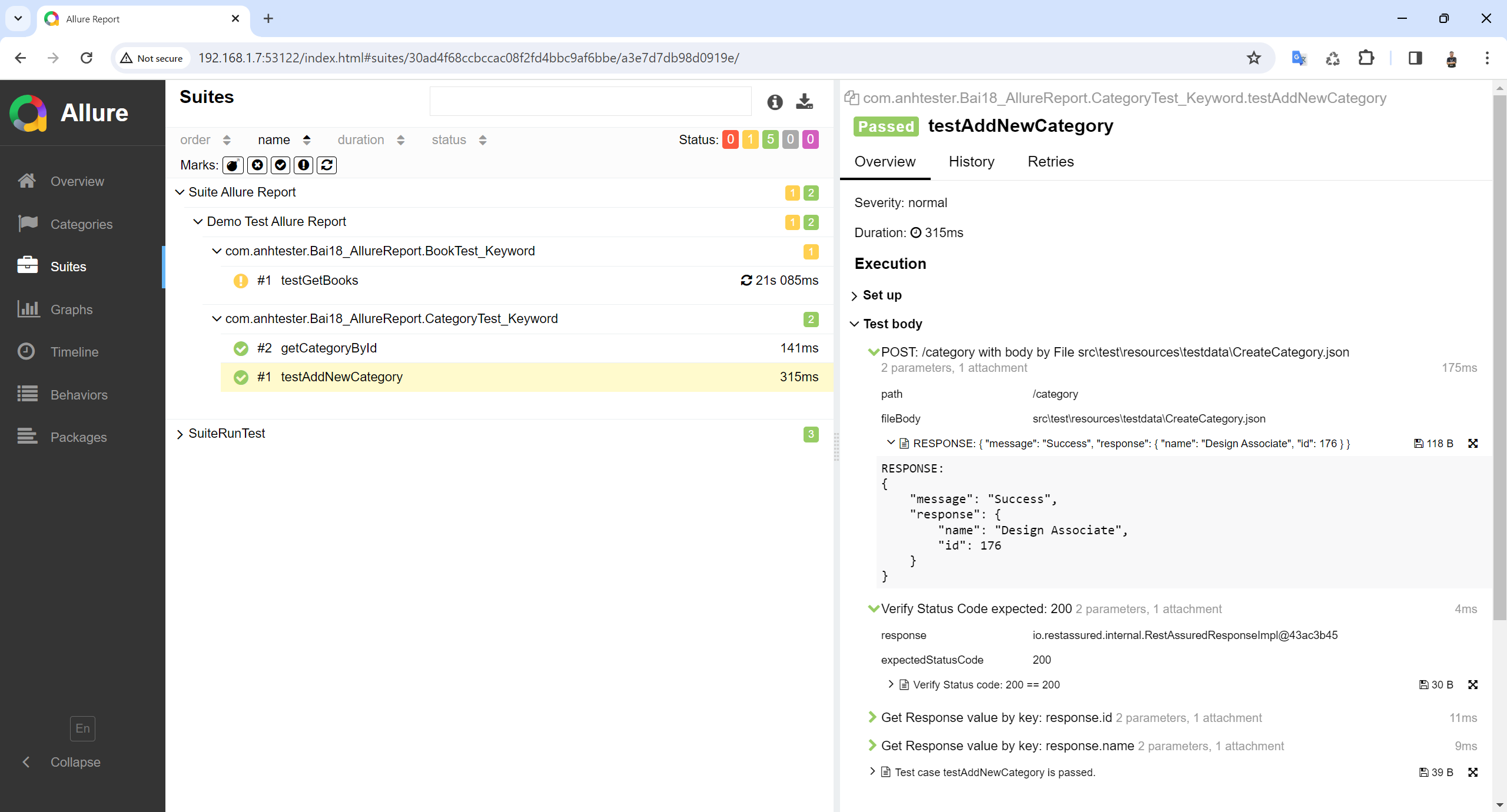
Task: Toggle the new failed mark filter
Action: pyautogui.click(x=257, y=165)
